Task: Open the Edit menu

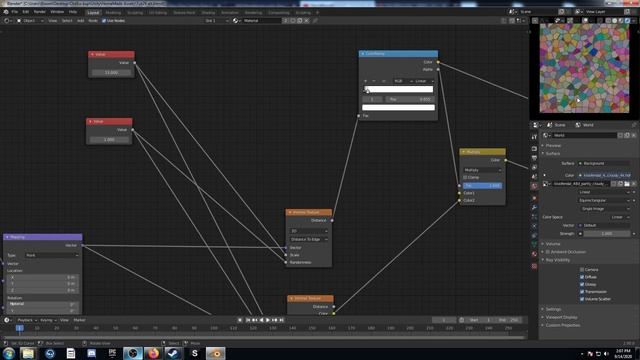Action: click(26, 12)
